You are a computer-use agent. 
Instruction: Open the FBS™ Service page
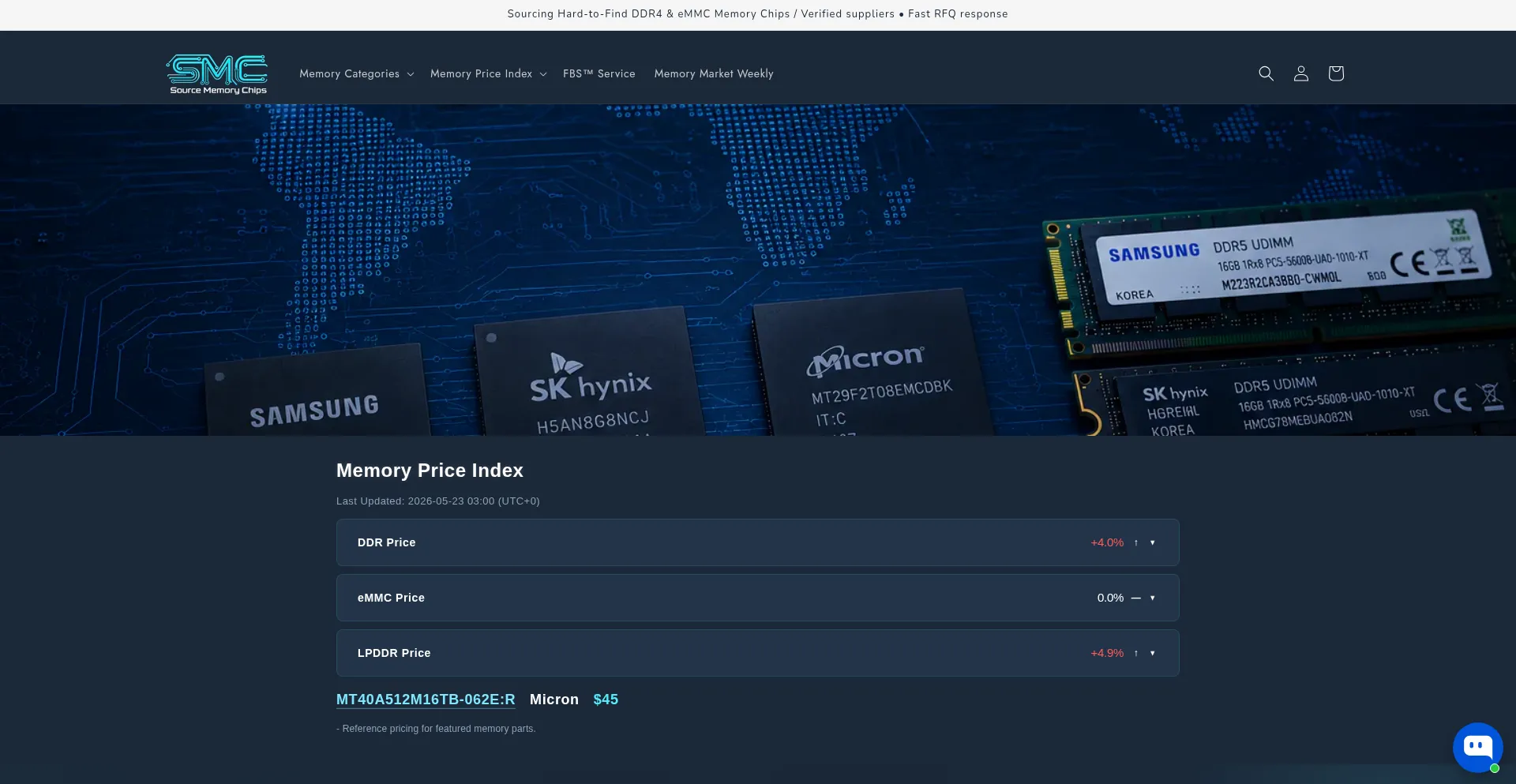pos(599,73)
